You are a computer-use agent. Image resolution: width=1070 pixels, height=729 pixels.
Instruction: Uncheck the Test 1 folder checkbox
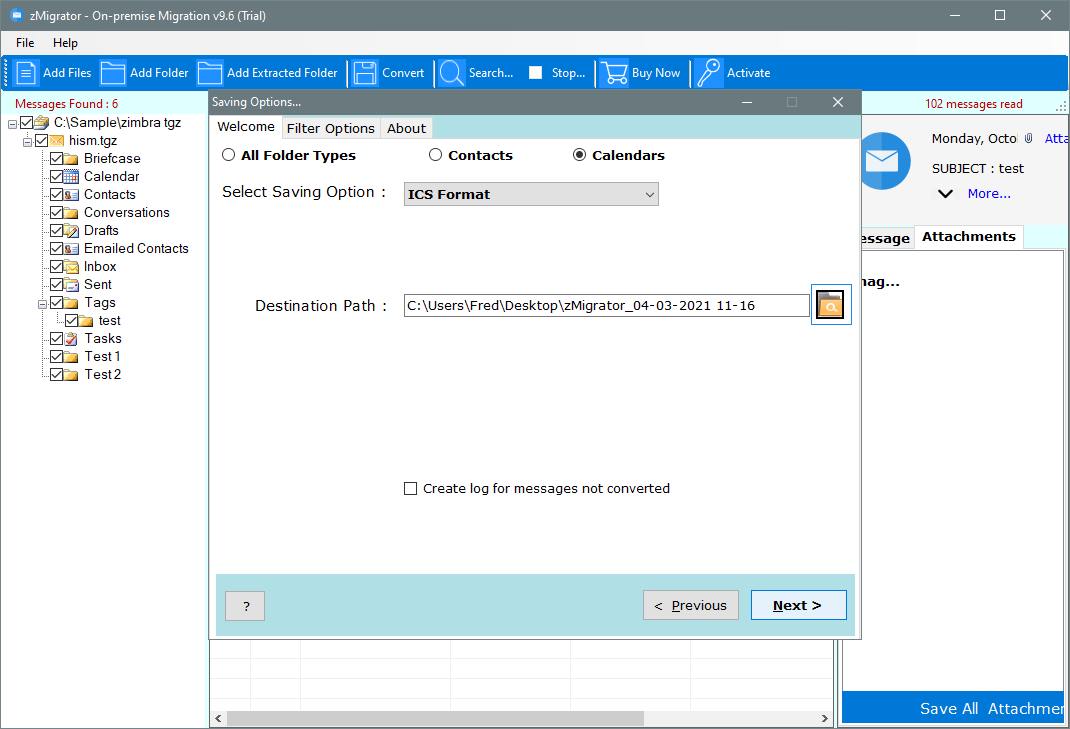[x=57, y=356]
